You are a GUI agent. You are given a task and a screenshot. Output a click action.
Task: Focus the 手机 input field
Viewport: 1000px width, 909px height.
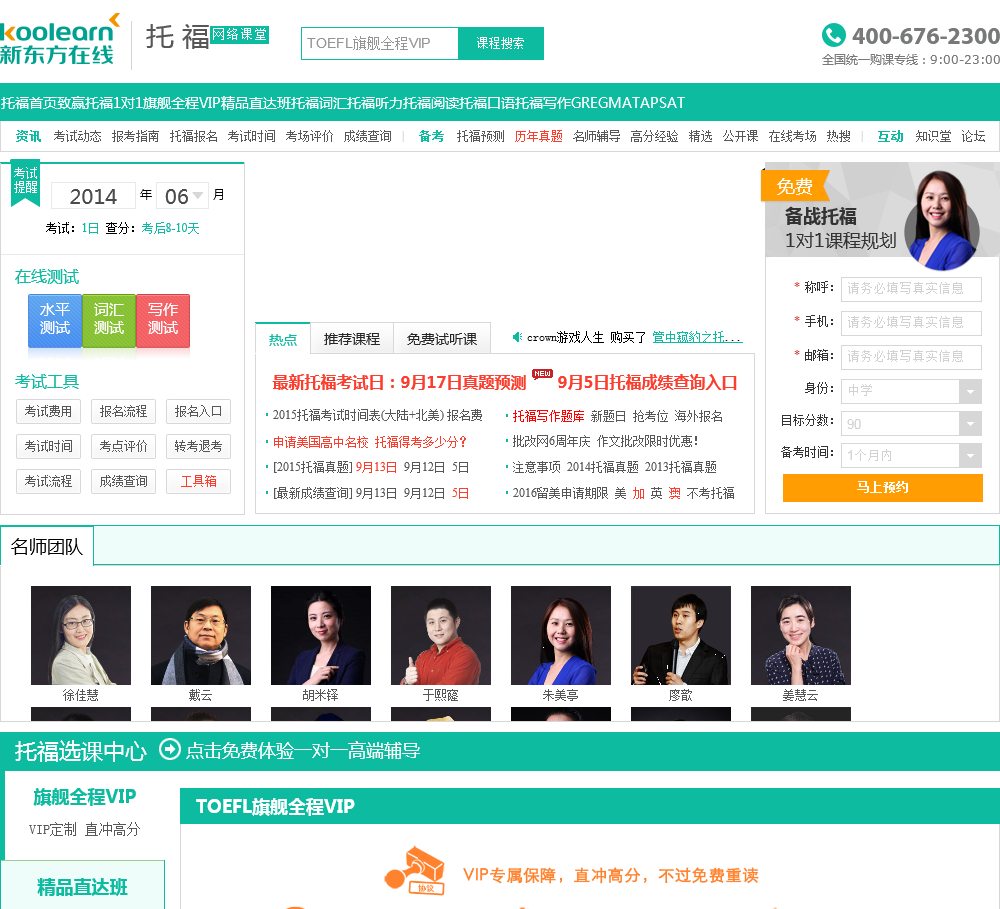coord(911,322)
